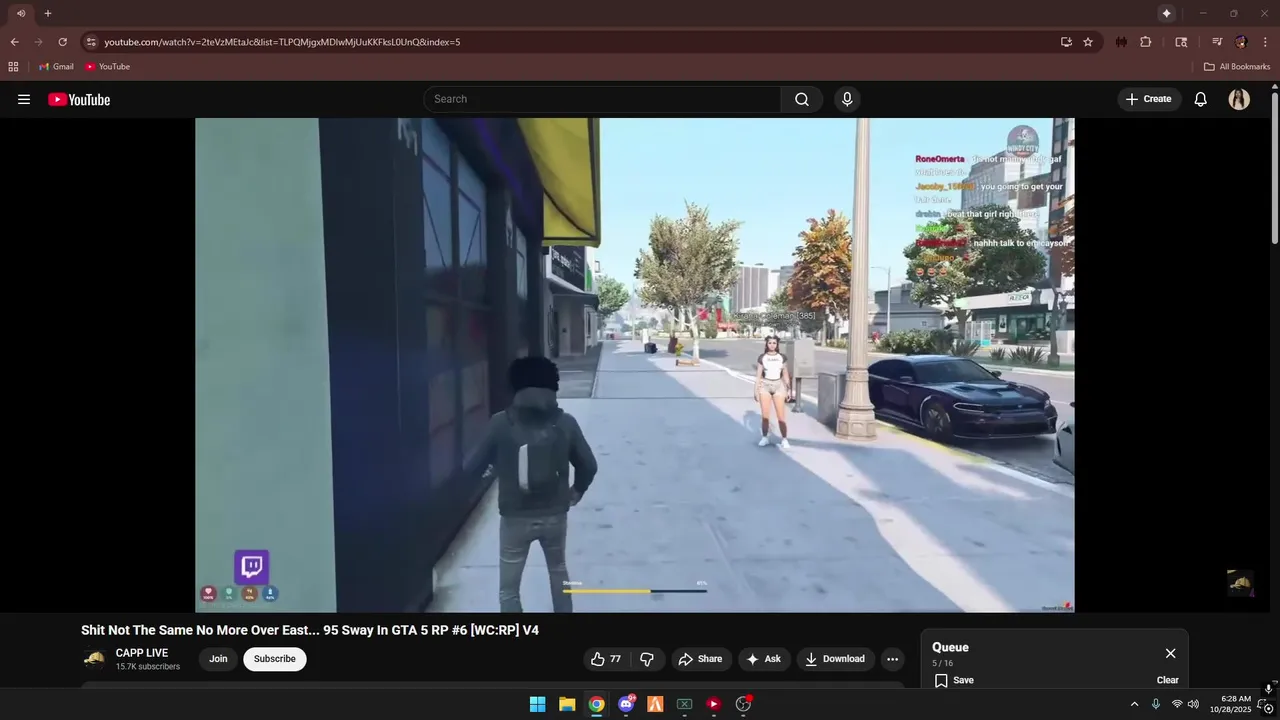The height and width of the screenshot is (720, 1280).
Task: Dislike the video with thumbs down
Action: click(647, 659)
